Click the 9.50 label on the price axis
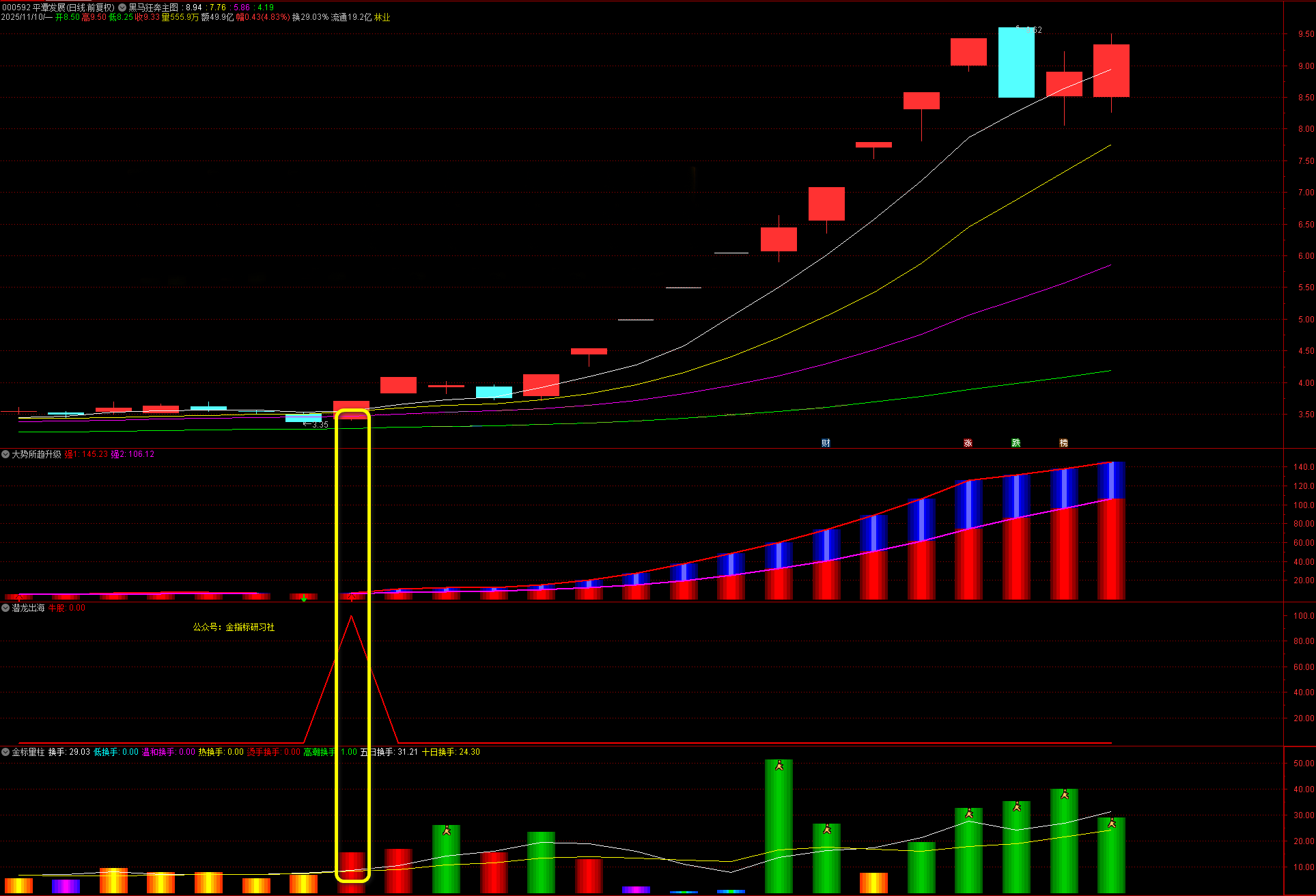This screenshot has height=896, width=1316. coord(1305,34)
